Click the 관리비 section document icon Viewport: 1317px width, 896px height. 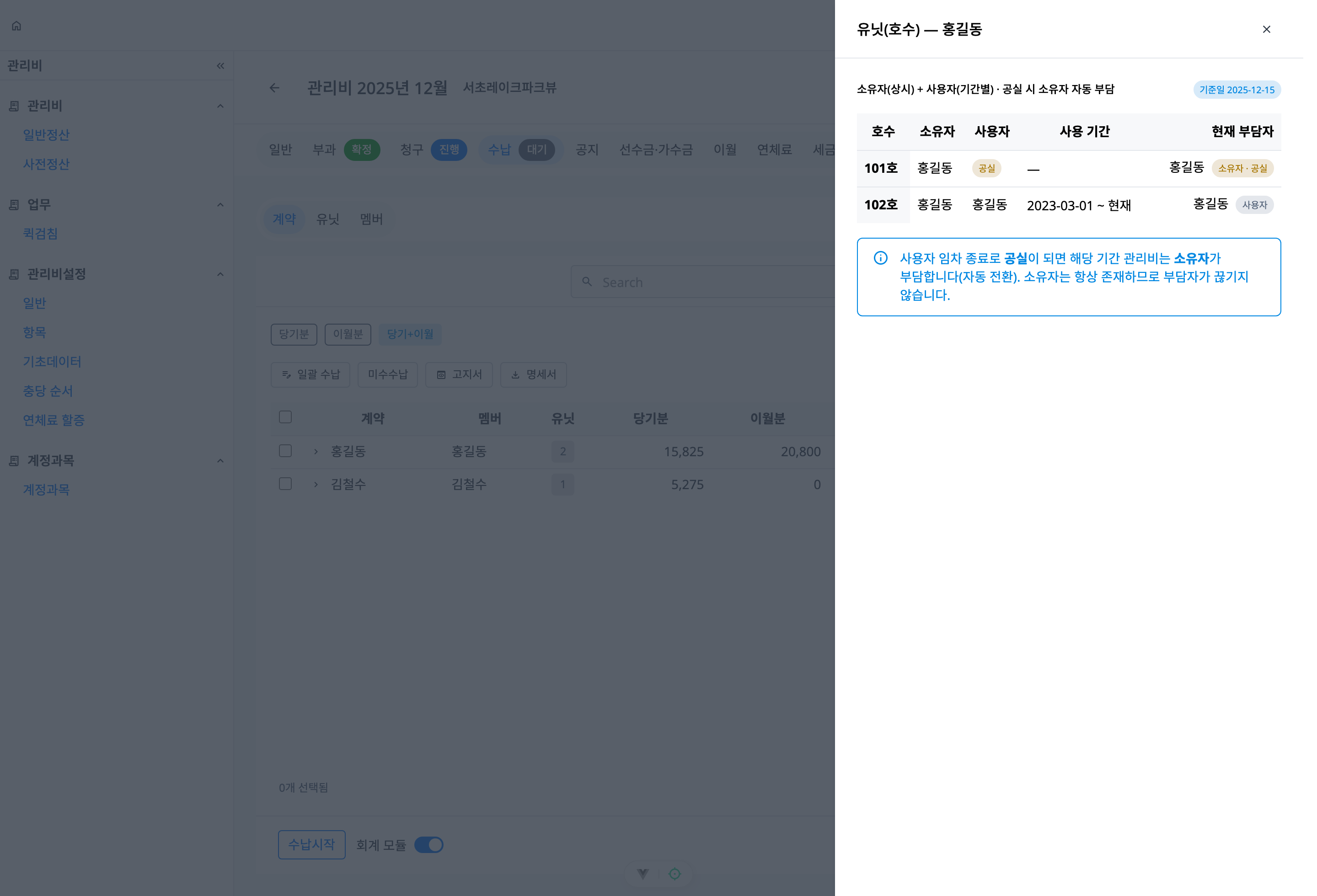pyautogui.click(x=14, y=106)
